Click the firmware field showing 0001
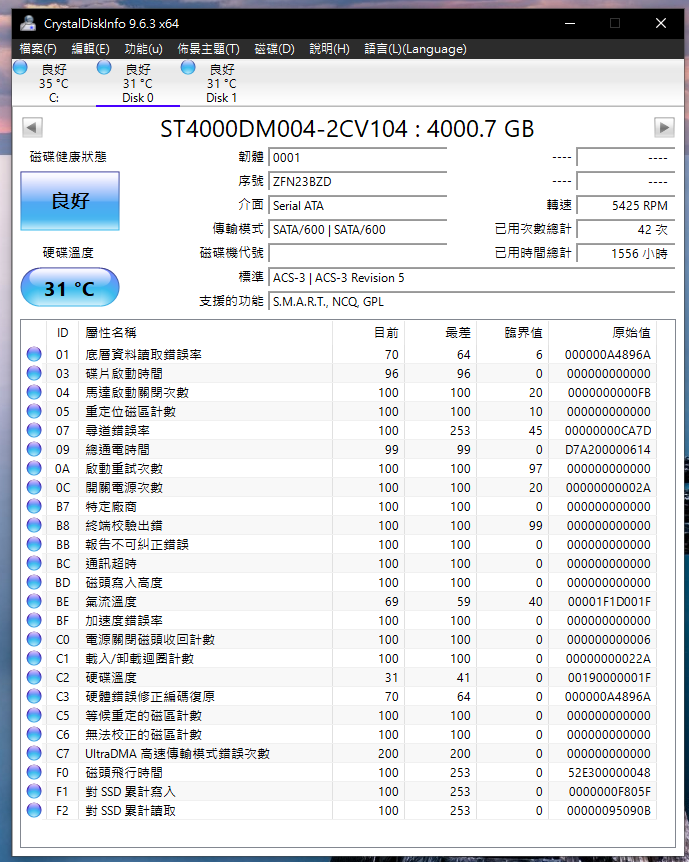This screenshot has width=689, height=862. pos(357,158)
